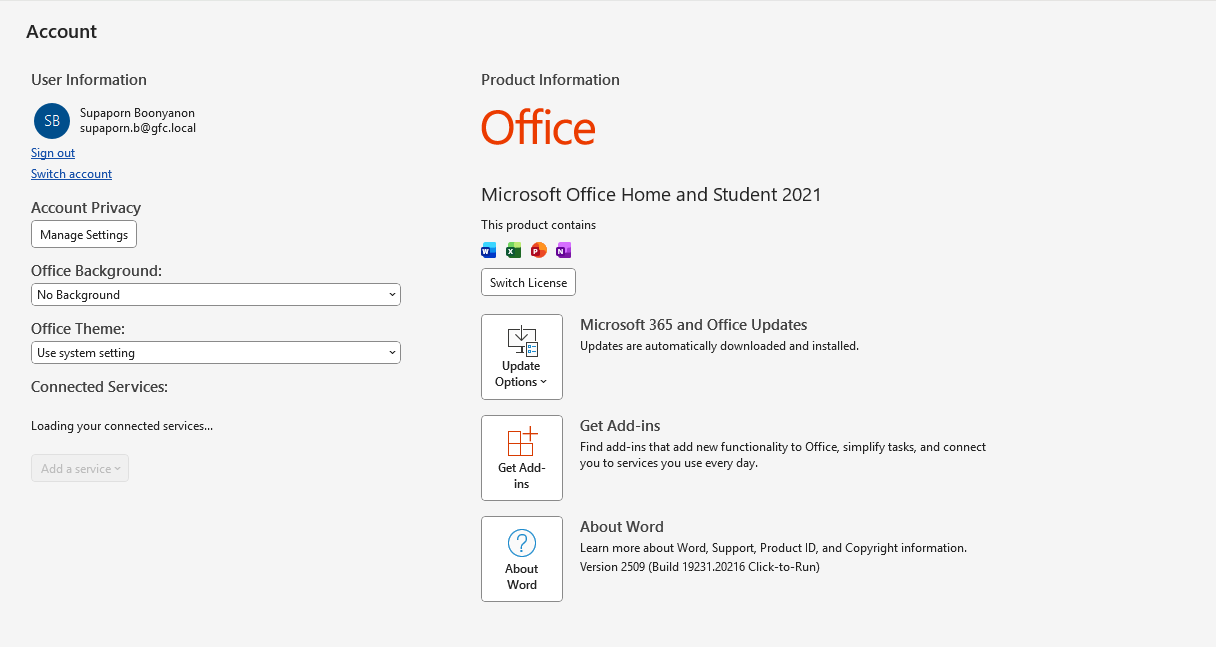This screenshot has width=1216, height=647.
Task: Open the Update Options button
Action: pyautogui.click(x=521, y=357)
